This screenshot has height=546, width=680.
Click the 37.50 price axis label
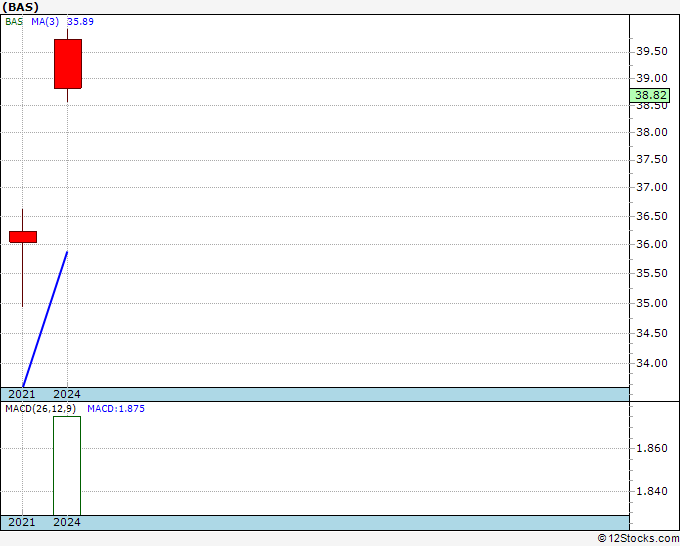coord(651,159)
